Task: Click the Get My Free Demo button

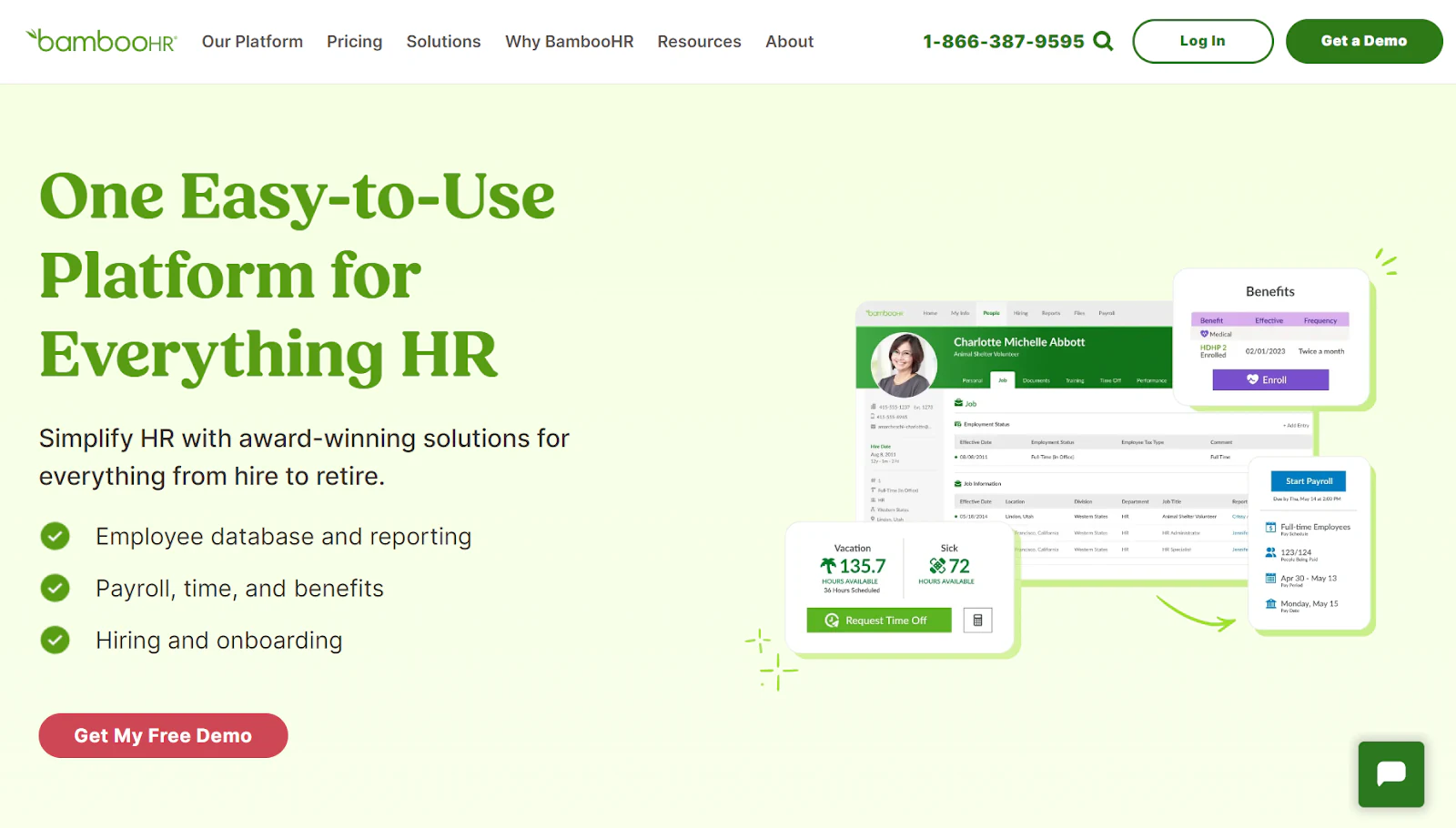Action: [x=163, y=735]
